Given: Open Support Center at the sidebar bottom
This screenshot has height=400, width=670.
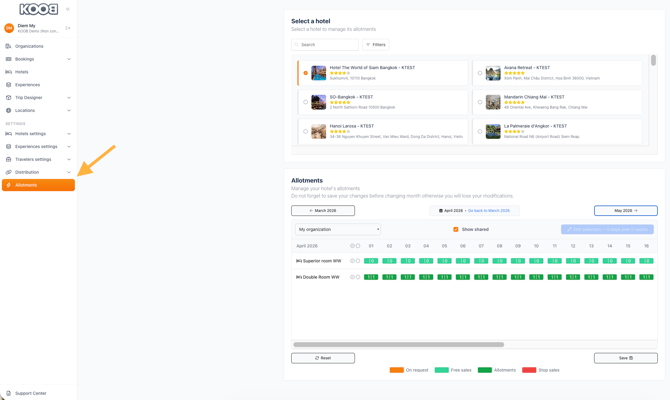Looking at the screenshot, I should tap(30, 393).
